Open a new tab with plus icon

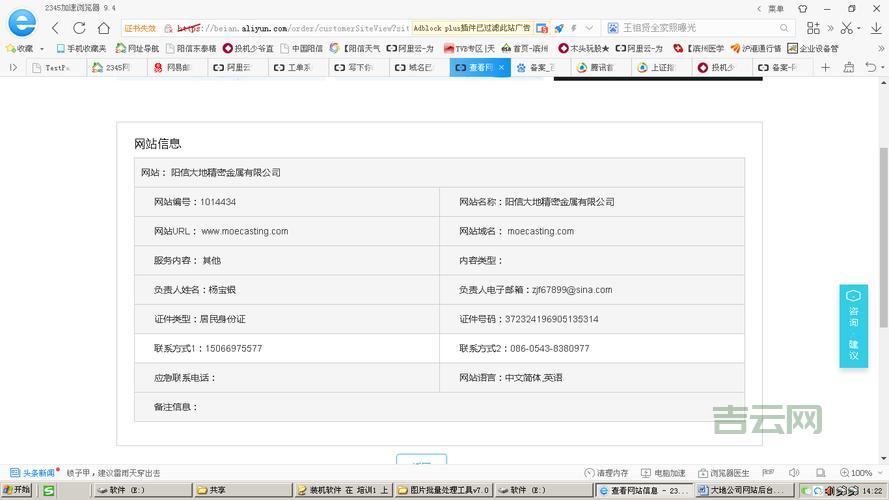[826, 67]
